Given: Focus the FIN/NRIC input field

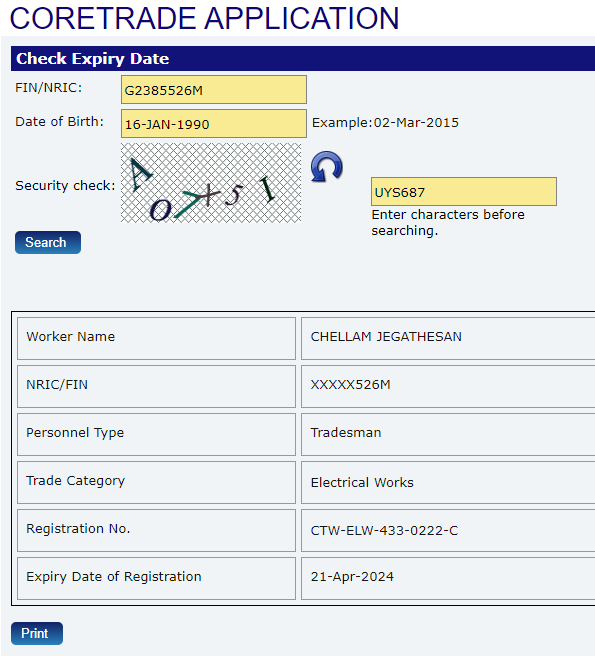Looking at the screenshot, I should pyautogui.click(x=214, y=90).
